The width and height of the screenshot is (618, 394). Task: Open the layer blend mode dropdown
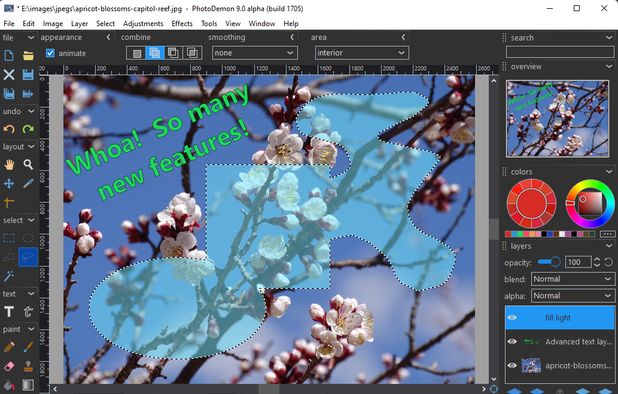(x=573, y=279)
